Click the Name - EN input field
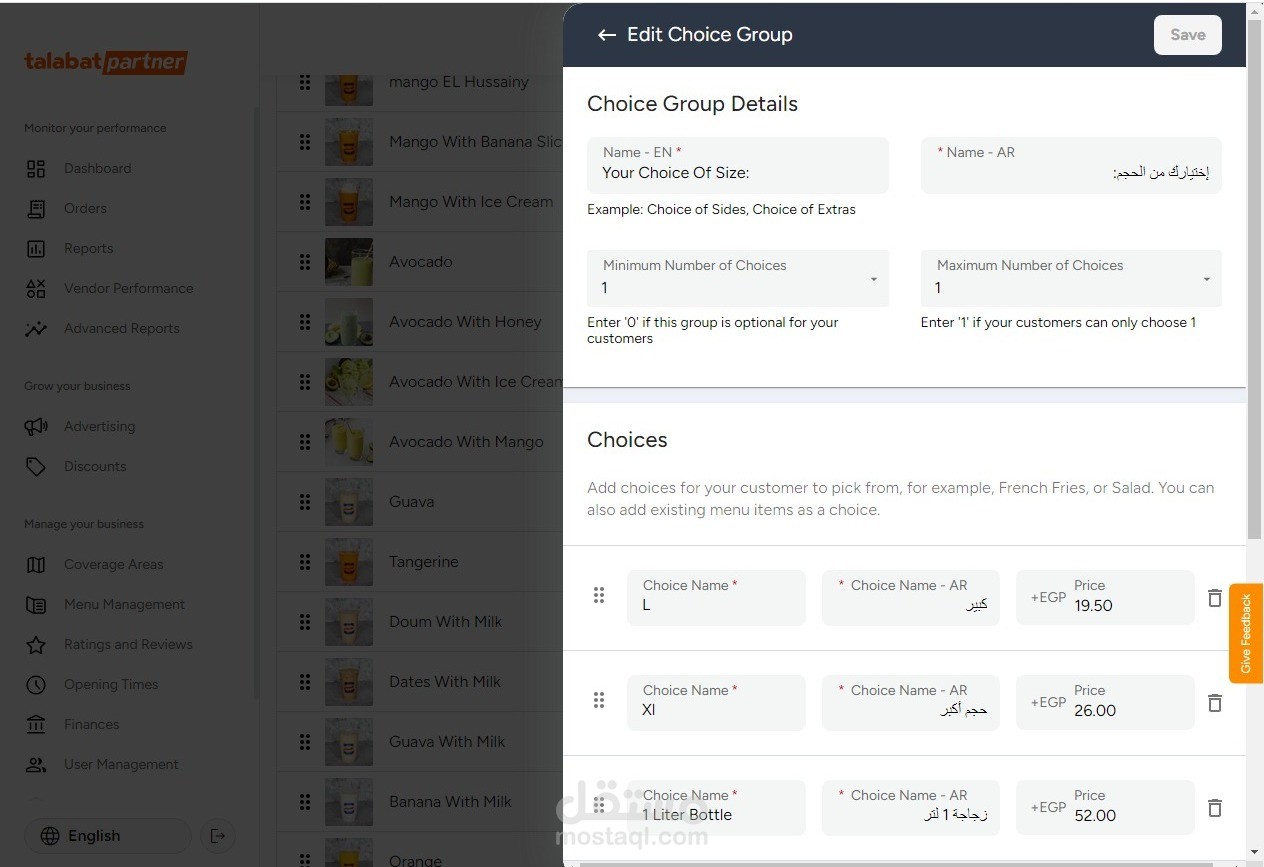Image resolution: width=1264 pixels, height=867 pixels. 738,173
